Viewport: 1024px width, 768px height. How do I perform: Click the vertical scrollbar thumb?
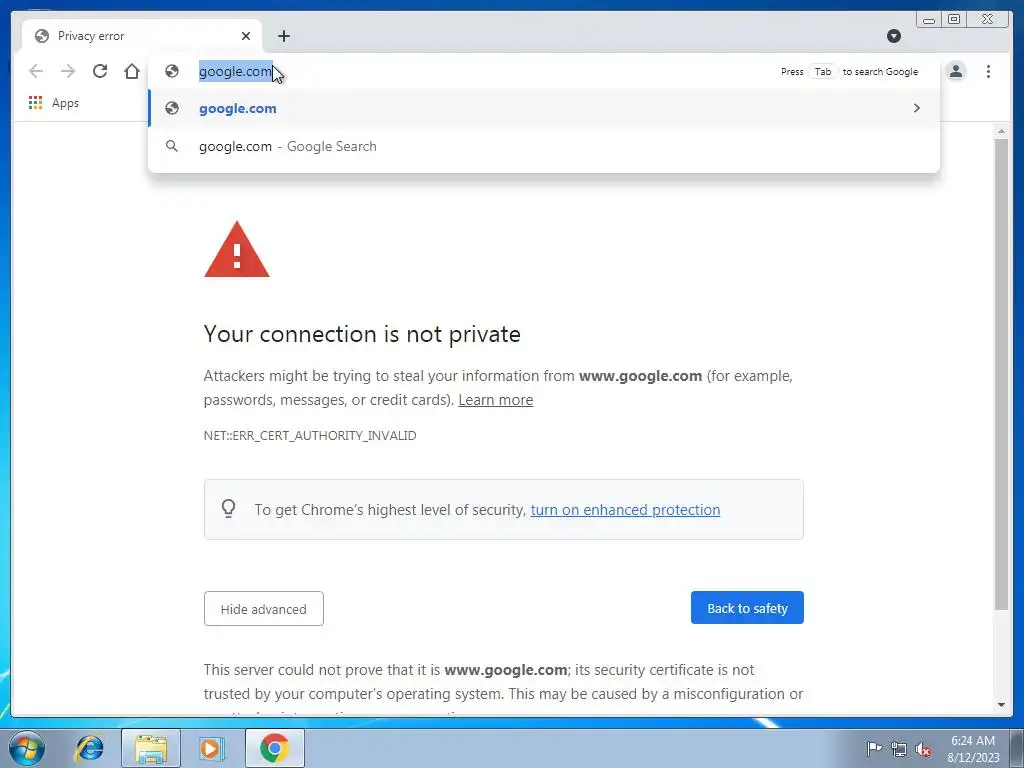1001,374
